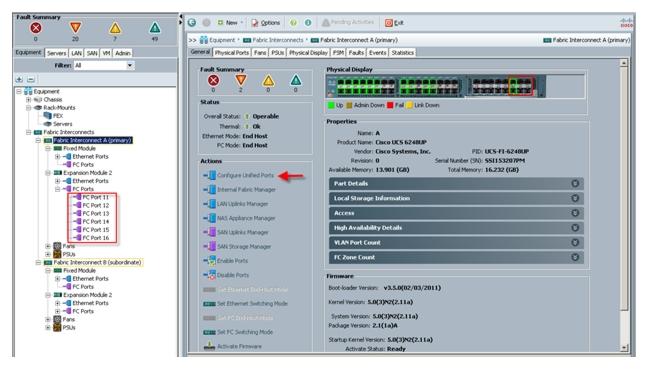Viewport: 649px width, 370px height.
Task: Click the forward navigation circle icon
Action: 206,22
